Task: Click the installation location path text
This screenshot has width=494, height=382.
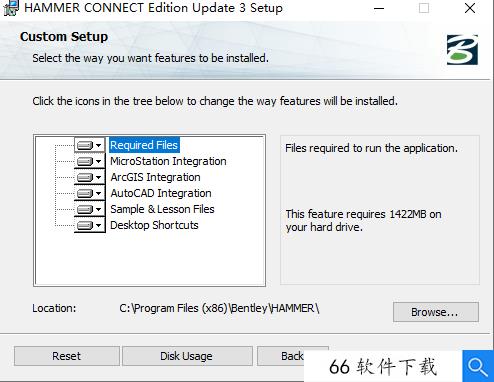Action: pyautogui.click(x=219, y=308)
